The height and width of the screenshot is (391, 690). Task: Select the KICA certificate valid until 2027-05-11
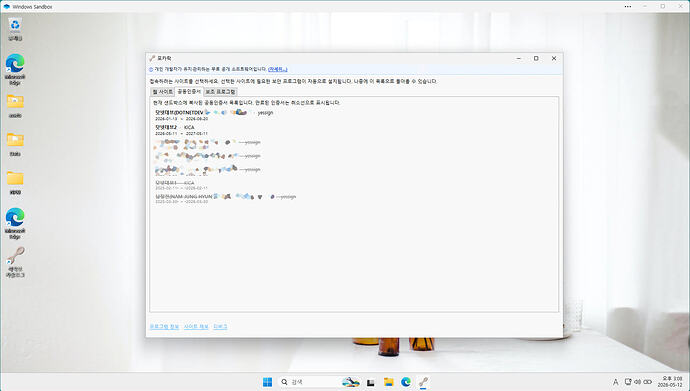181,130
